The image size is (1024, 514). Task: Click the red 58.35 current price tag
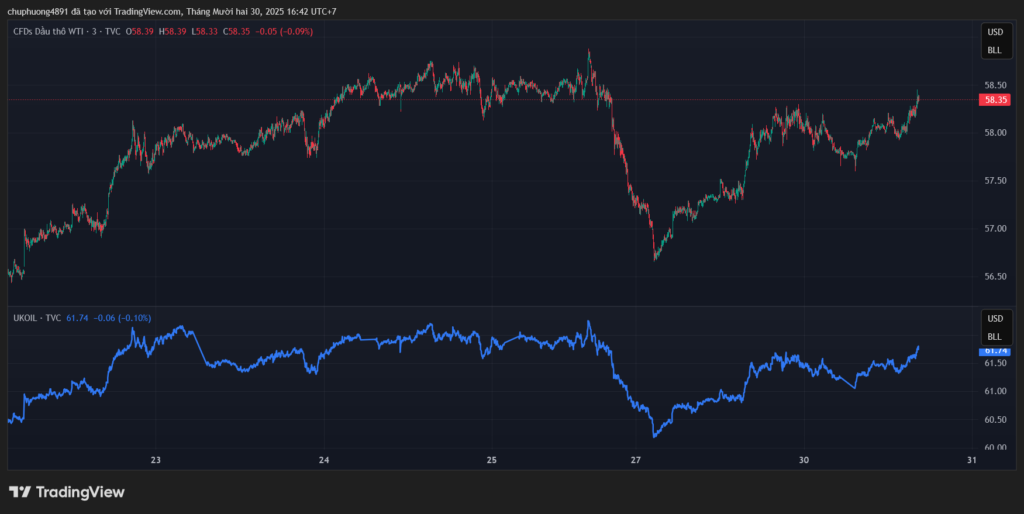coord(995,100)
